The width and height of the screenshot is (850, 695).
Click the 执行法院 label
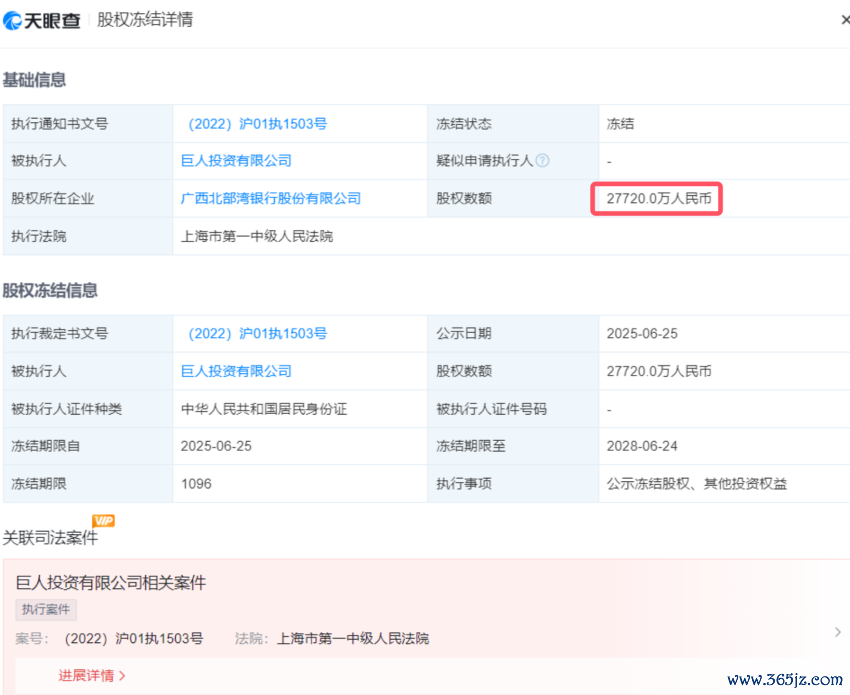click(x=39, y=236)
